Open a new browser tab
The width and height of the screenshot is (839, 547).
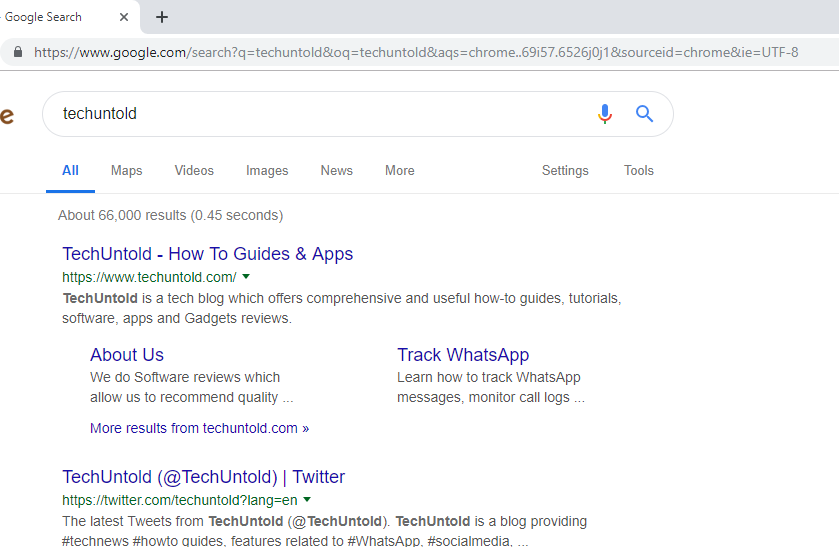coord(162,17)
